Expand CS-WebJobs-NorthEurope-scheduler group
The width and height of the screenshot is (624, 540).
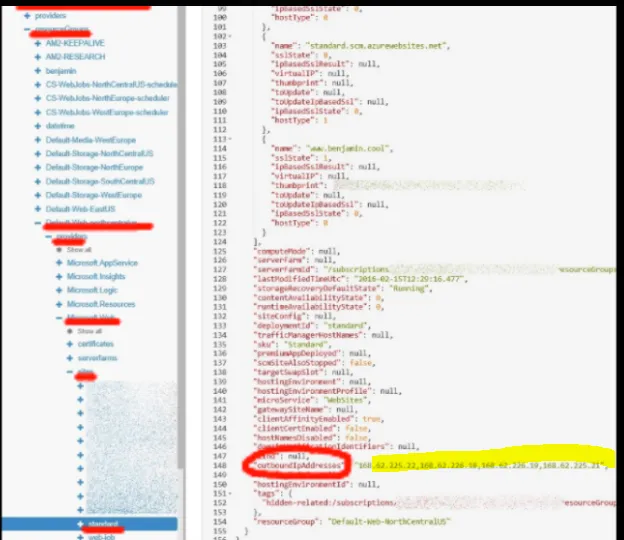tap(38, 98)
